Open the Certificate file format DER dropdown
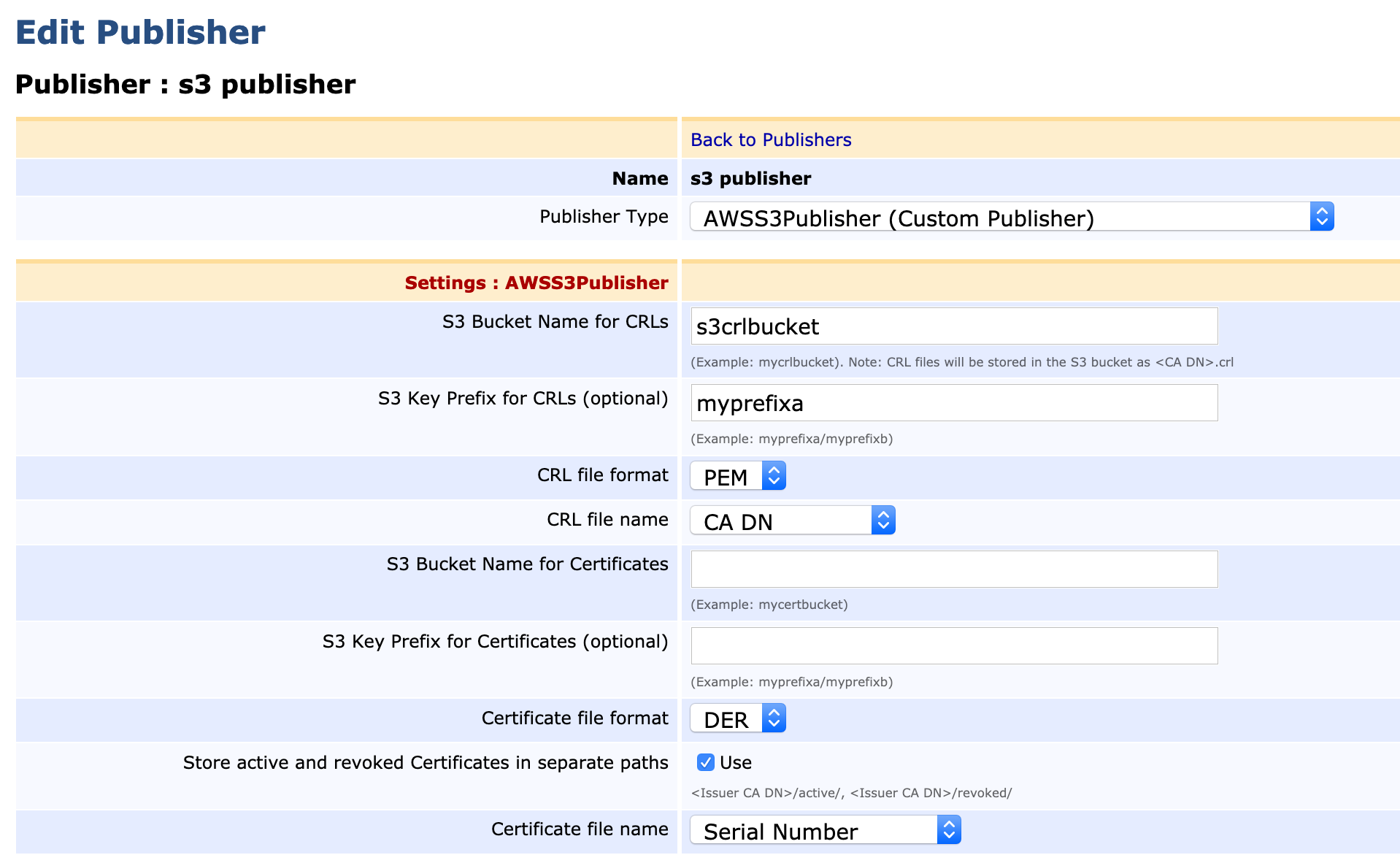This screenshot has width=1400, height=863. click(737, 718)
